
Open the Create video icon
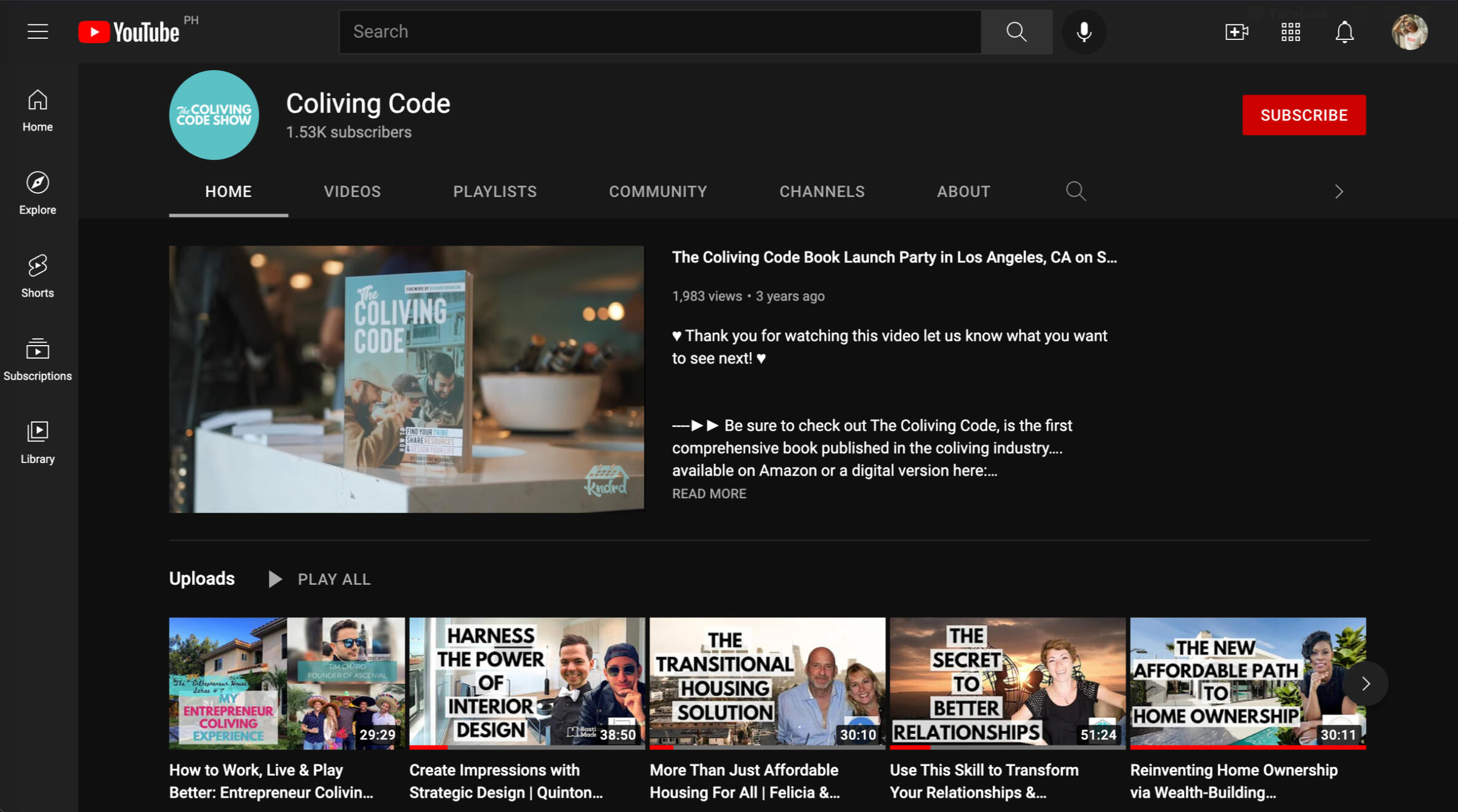tap(1236, 32)
